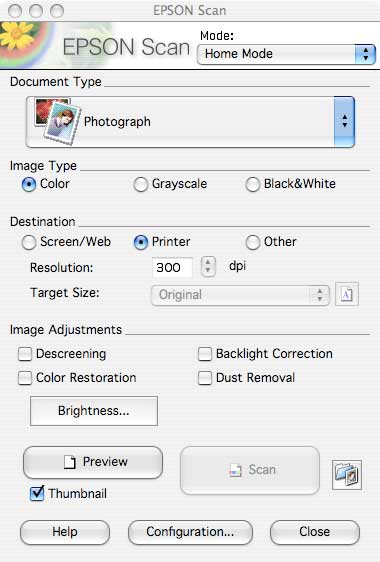Select the Other destination option

(x=252, y=242)
